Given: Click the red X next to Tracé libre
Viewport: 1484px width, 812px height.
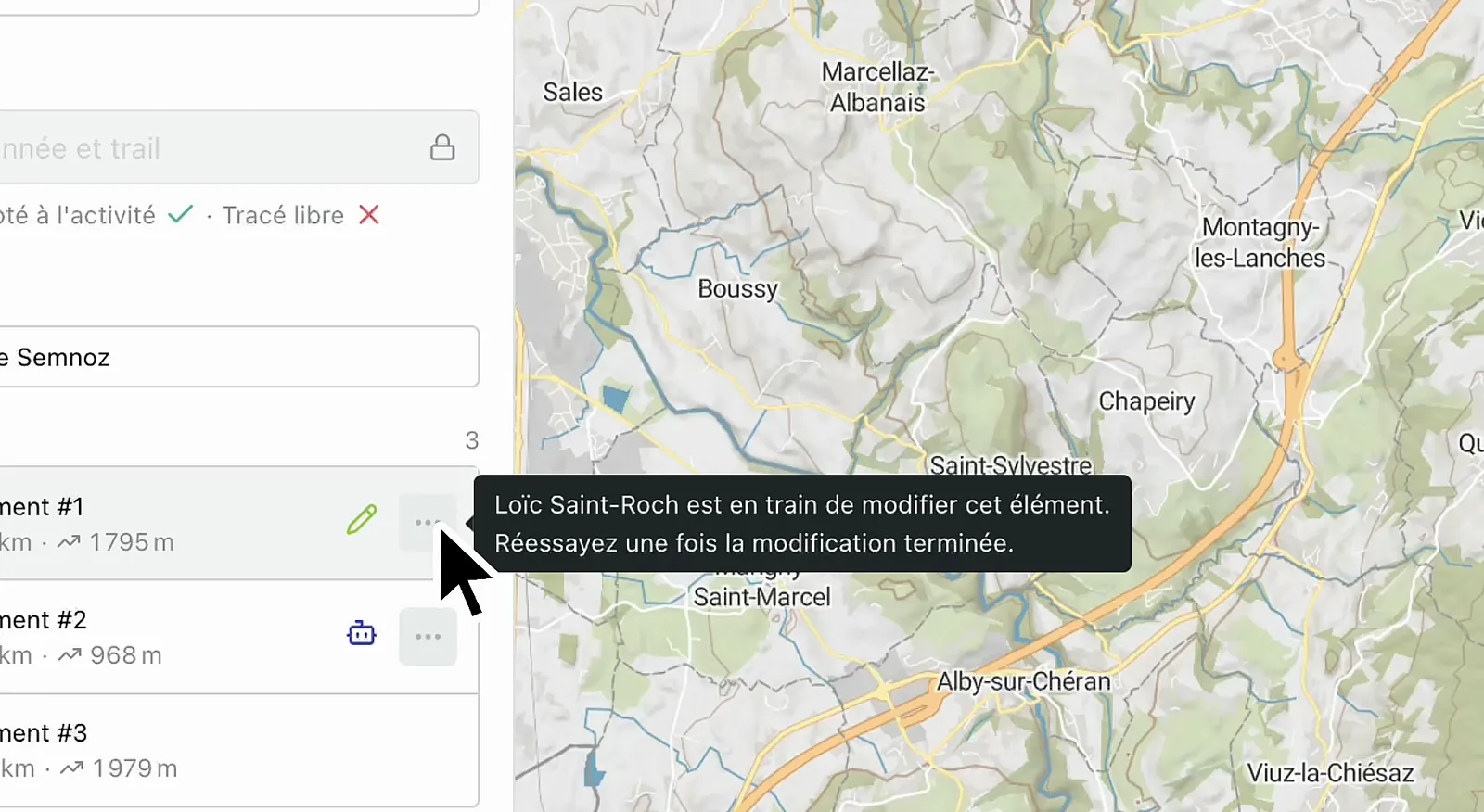Looking at the screenshot, I should click(x=369, y=215).
